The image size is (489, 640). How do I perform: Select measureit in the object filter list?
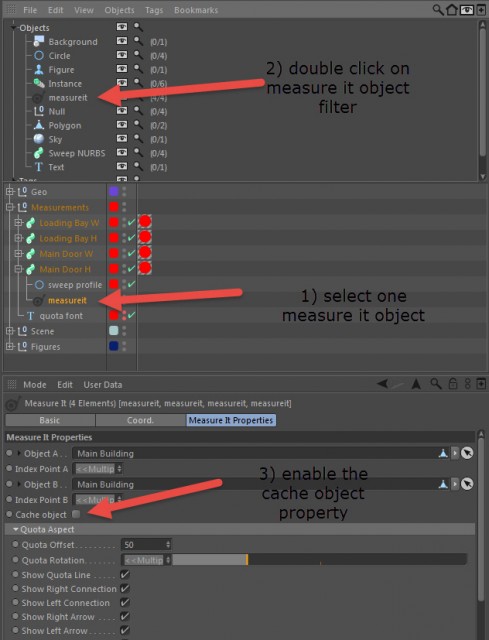click(x=68, y=98)
